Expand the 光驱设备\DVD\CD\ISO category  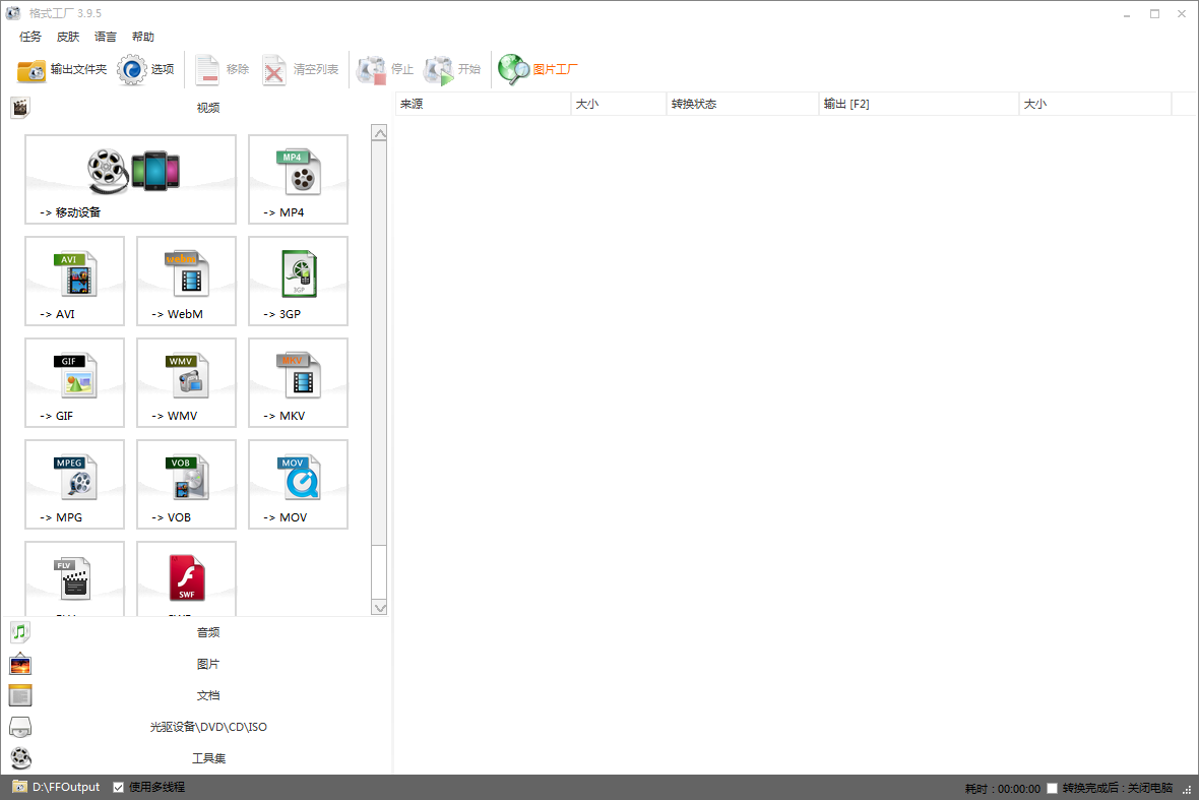point(197,727)
